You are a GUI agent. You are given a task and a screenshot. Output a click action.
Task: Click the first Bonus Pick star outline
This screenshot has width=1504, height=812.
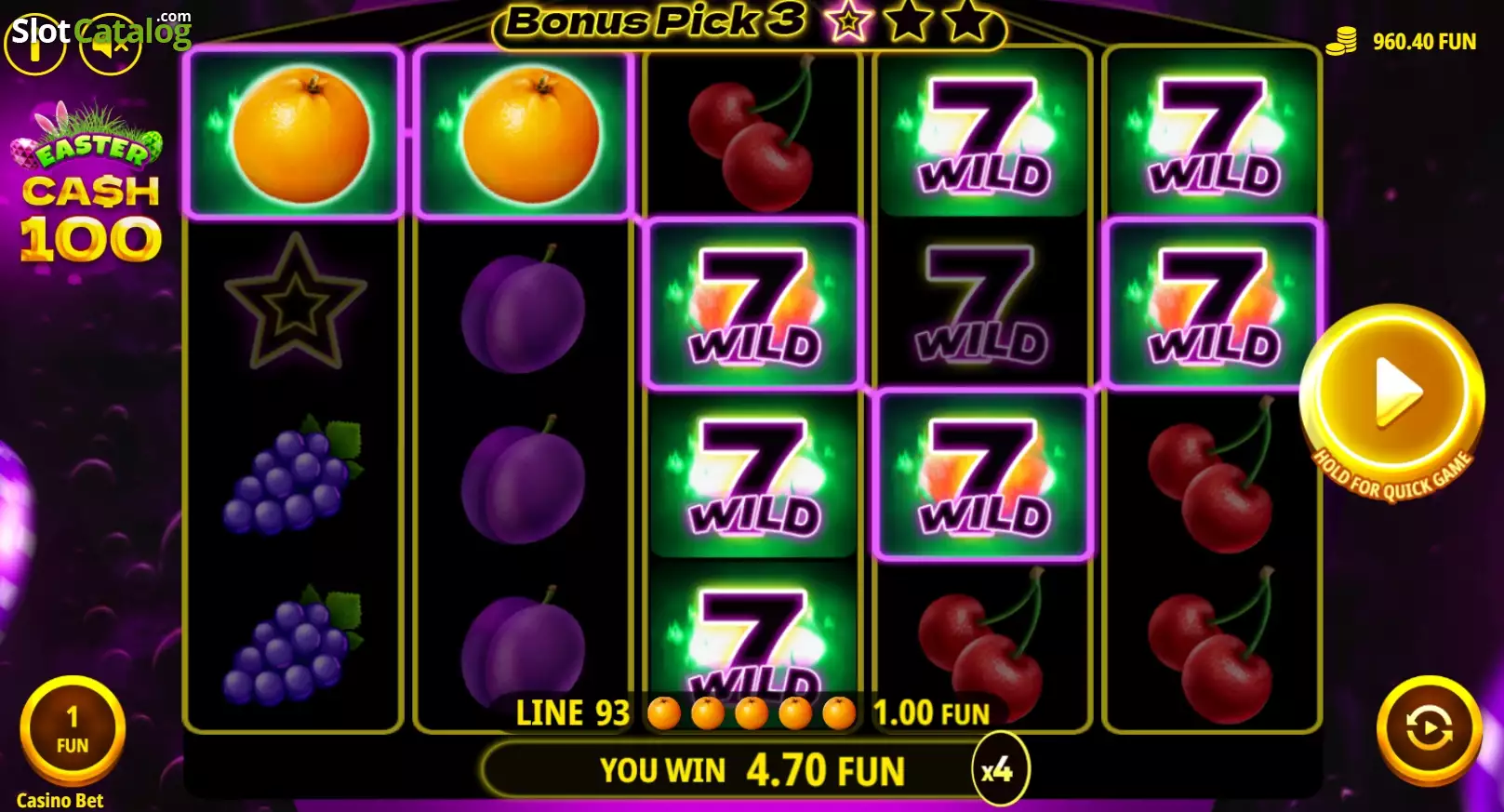point(847,21)
